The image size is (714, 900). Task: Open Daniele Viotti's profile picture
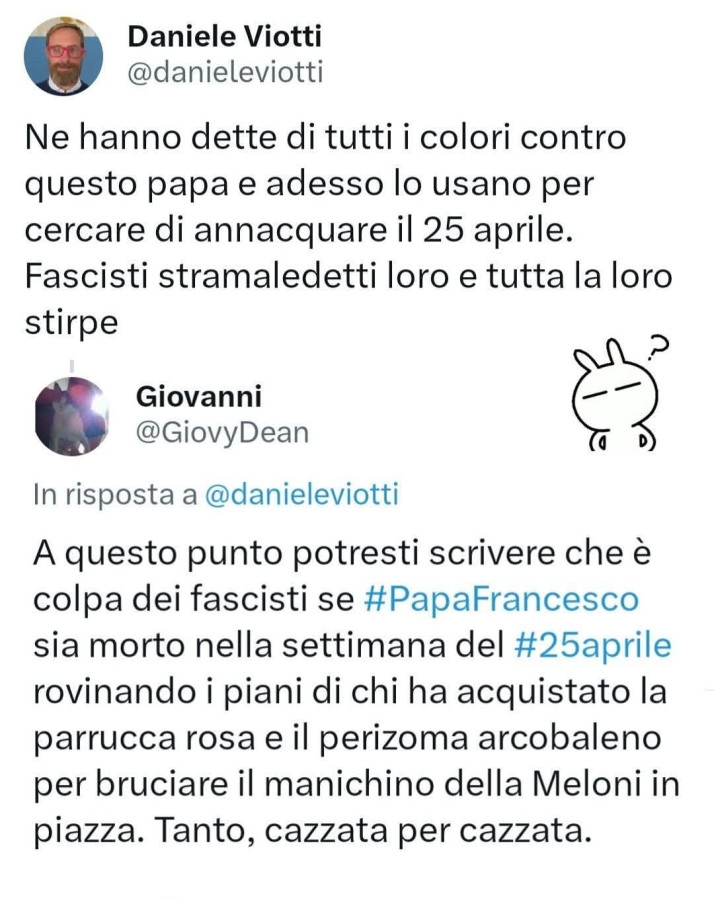[63, 56]
